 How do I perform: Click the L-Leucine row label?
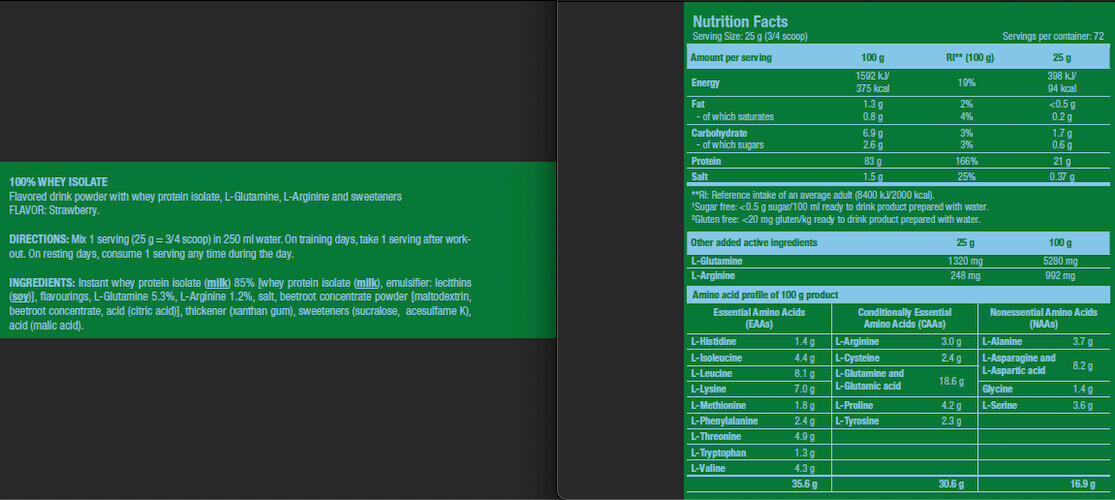711,373
